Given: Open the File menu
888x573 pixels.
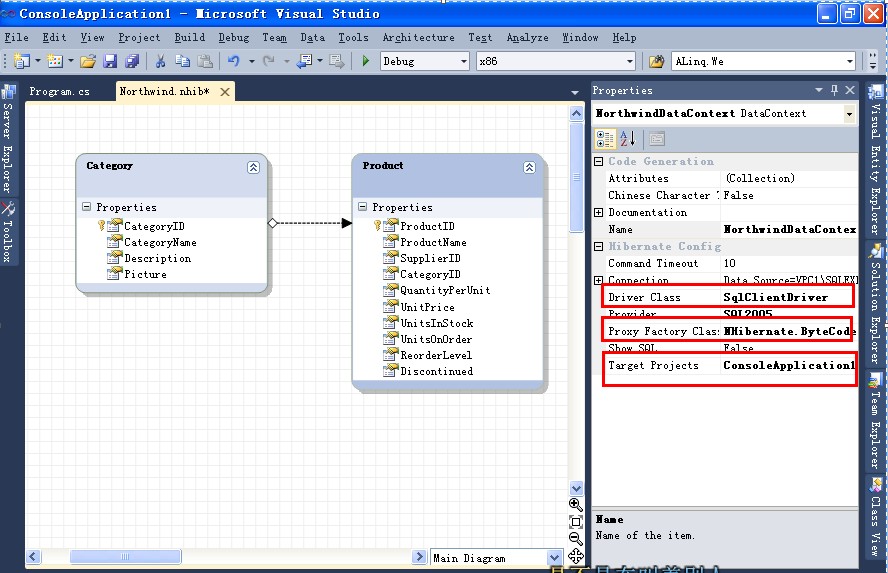Looking at the screenshot, I should [16, 37].
